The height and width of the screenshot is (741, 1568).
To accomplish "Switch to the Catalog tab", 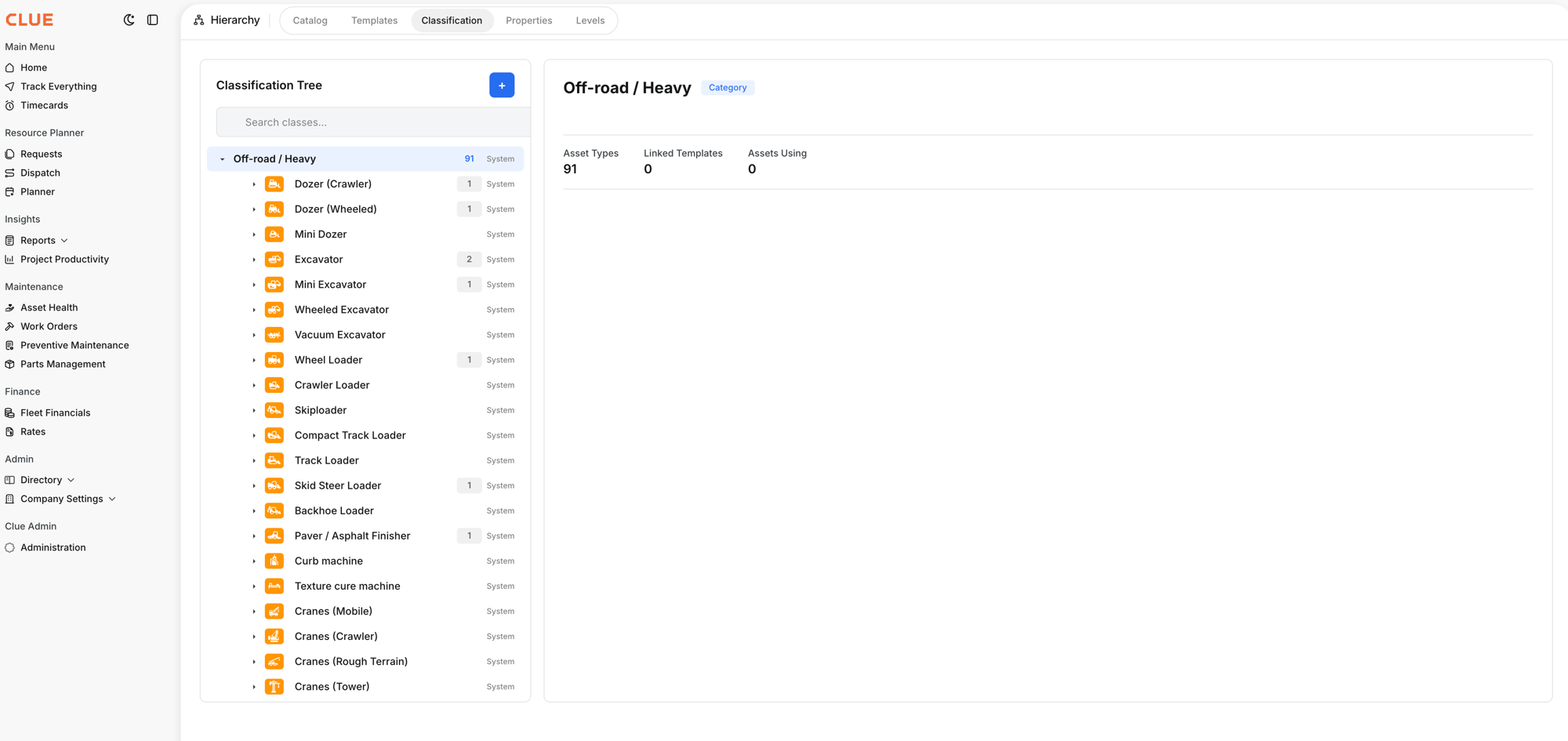I will (310, 20).
